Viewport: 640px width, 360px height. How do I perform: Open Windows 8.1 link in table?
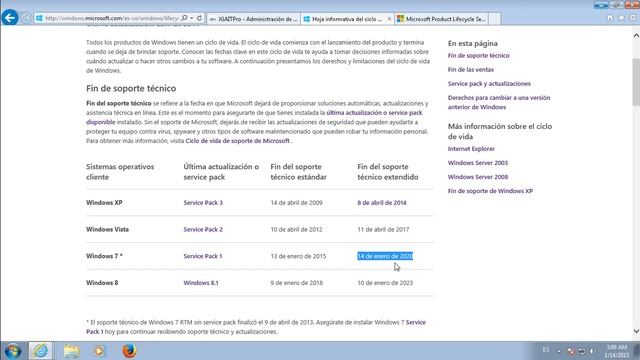point(201,282)
